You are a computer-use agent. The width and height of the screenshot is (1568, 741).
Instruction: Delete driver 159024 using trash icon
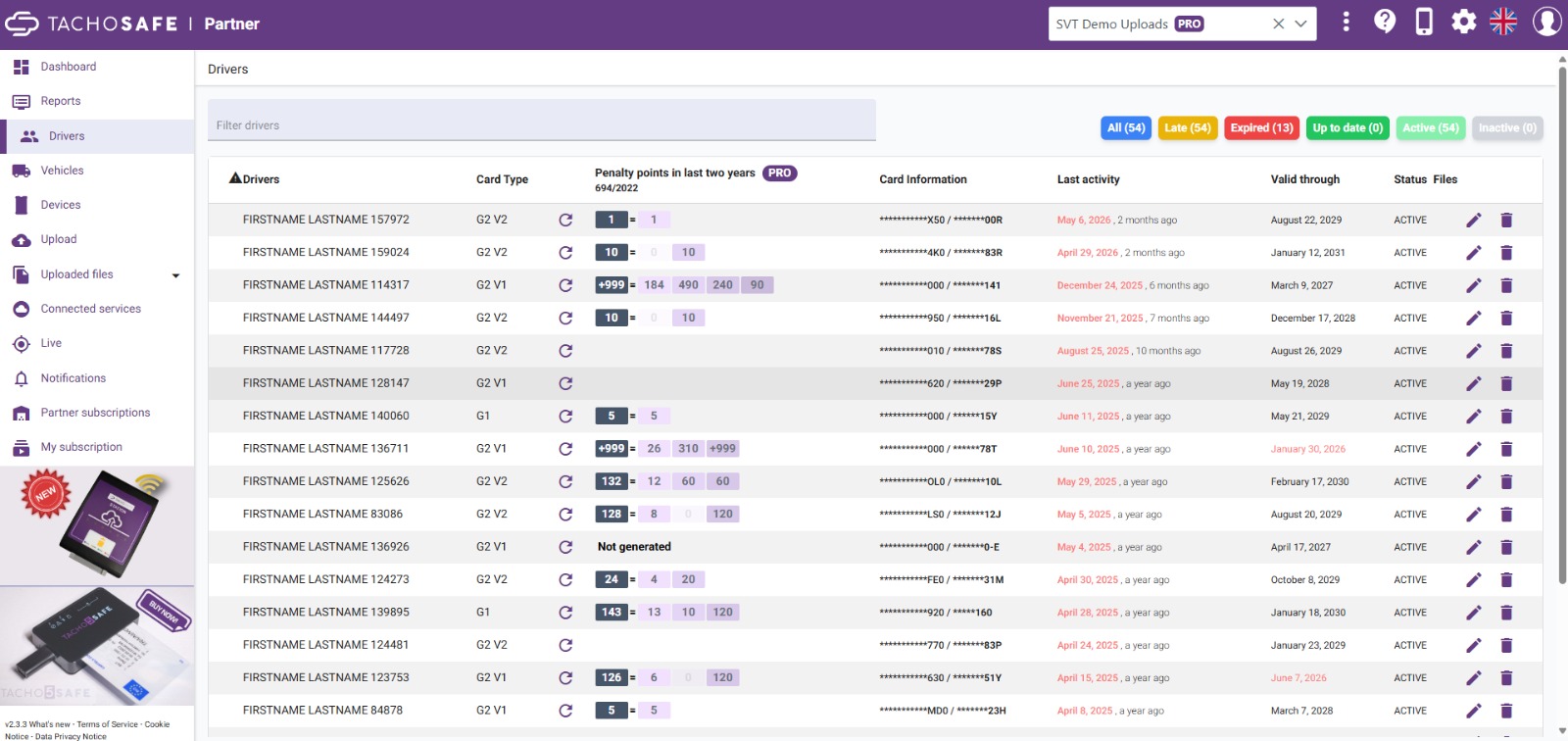[x=1506, y=253]
